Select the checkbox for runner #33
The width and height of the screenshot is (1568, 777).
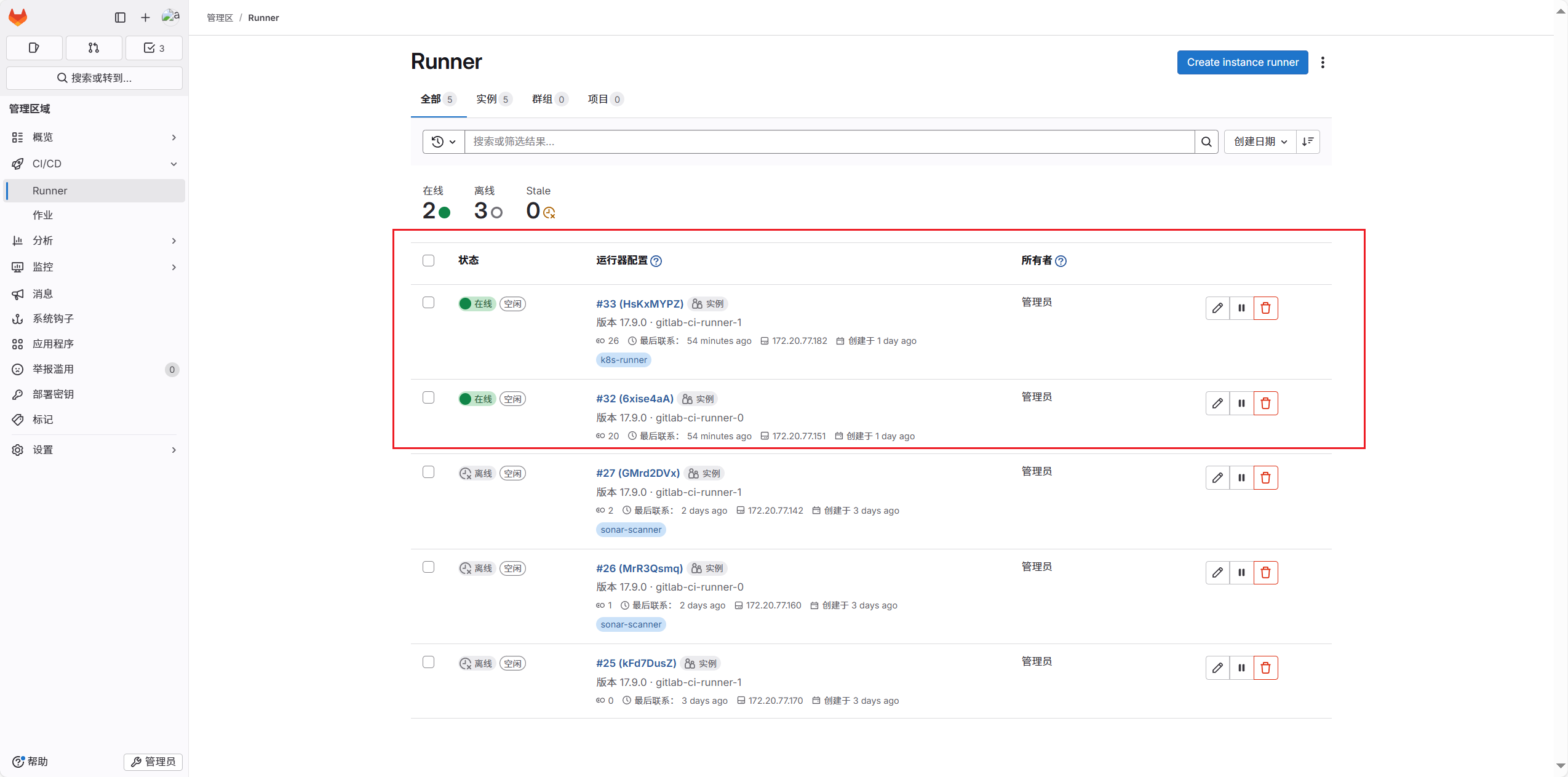[x=428, y=302]
